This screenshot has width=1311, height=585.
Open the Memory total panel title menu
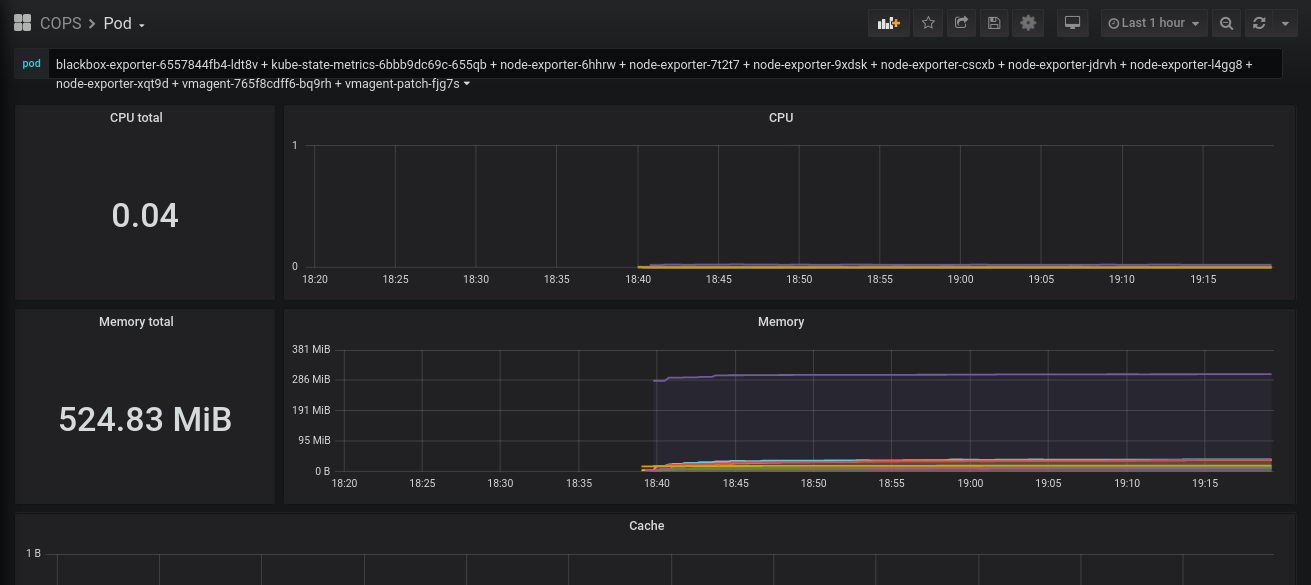(136, 322)
